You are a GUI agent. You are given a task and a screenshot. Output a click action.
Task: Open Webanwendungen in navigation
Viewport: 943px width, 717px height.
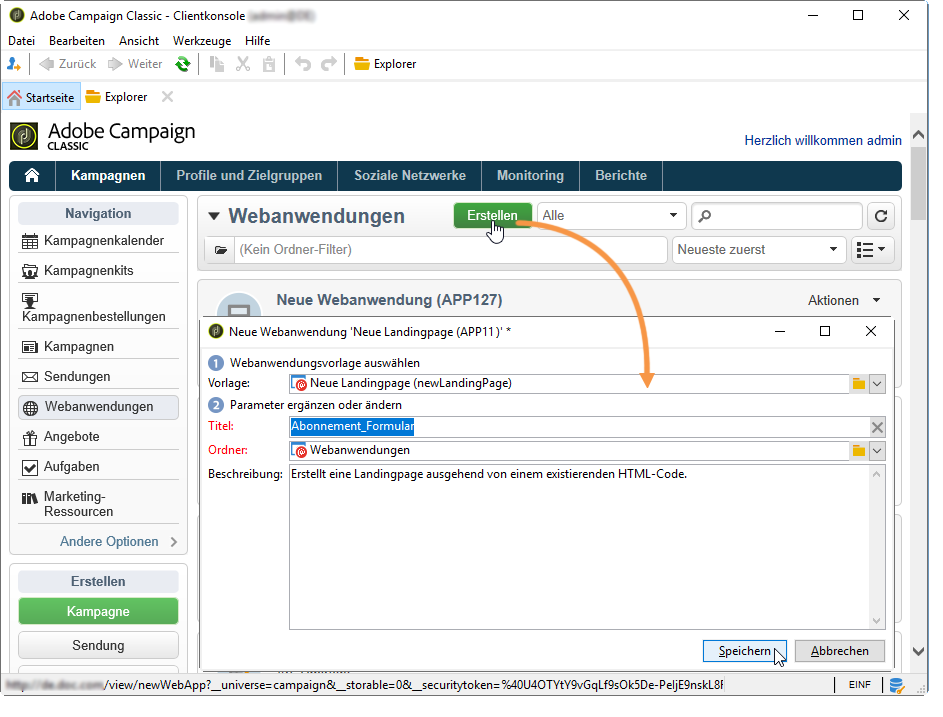[99, 407]
